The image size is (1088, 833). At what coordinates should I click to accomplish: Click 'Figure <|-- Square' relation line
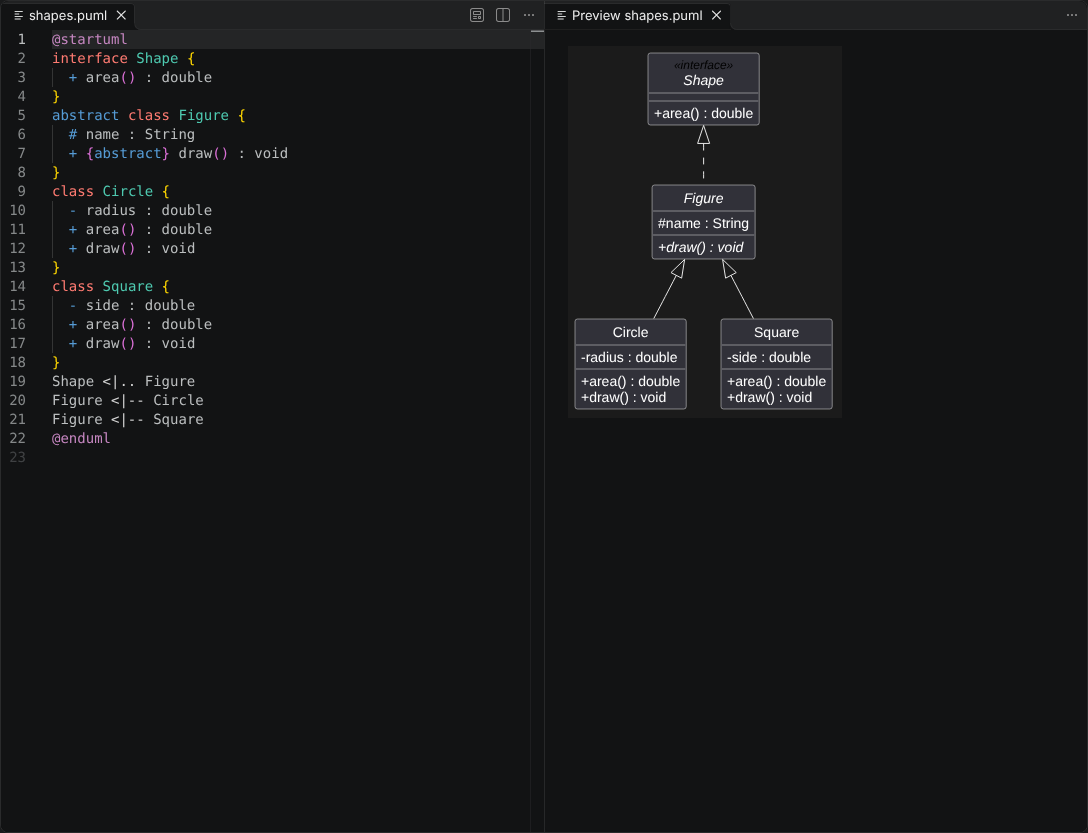[128, 419]
